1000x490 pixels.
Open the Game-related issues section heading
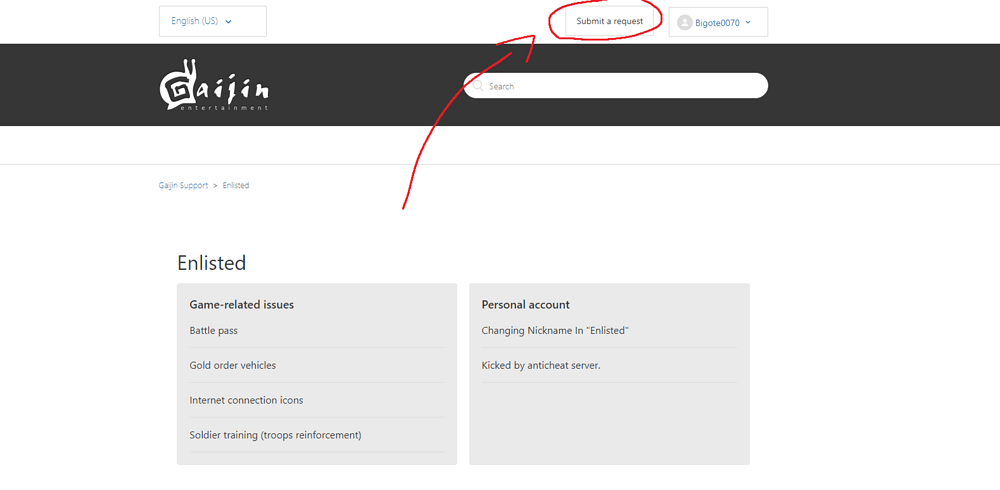[241, 304]
